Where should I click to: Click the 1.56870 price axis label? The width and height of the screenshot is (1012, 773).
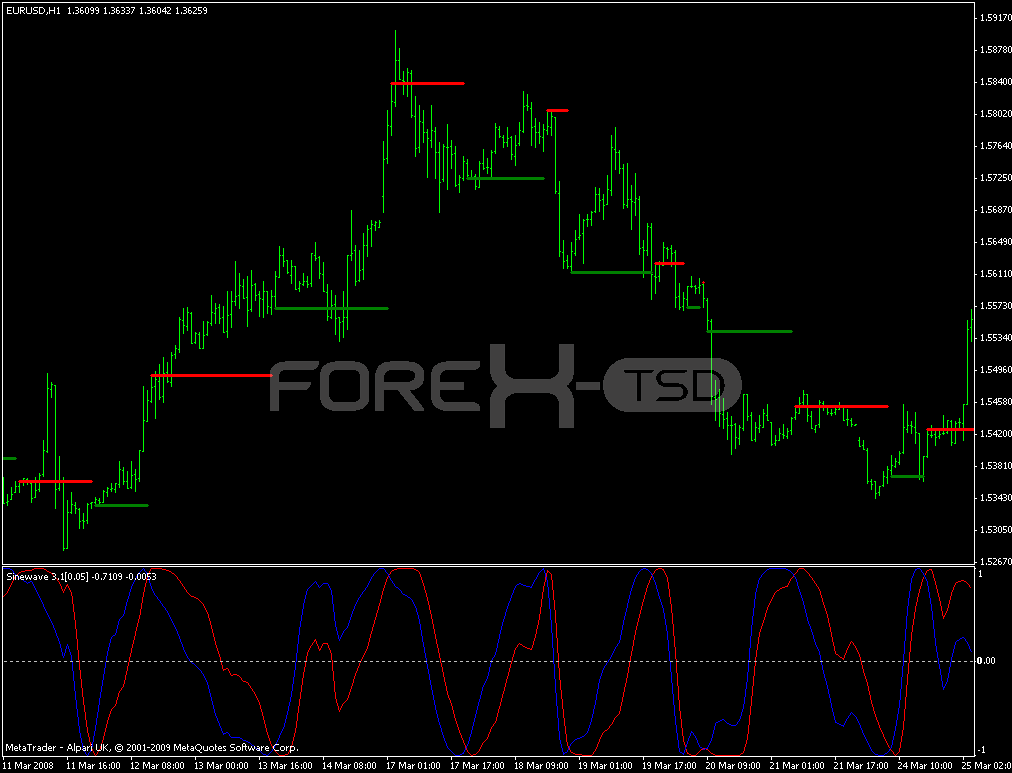tap(995, 210)
